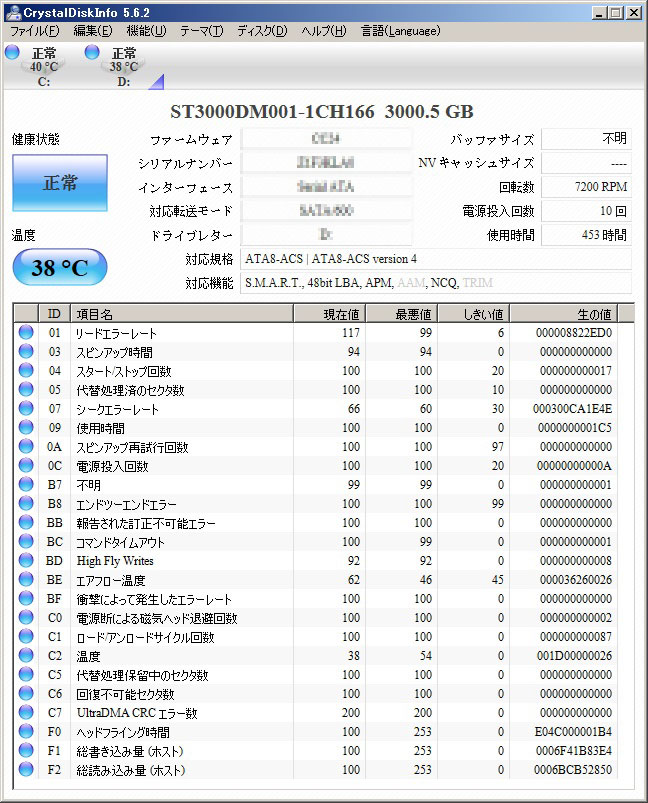The width and height of the screenshot is (648, 803).
Task: Click the ATA8-ACS 対応規格 field
Action: click(436, 259)
